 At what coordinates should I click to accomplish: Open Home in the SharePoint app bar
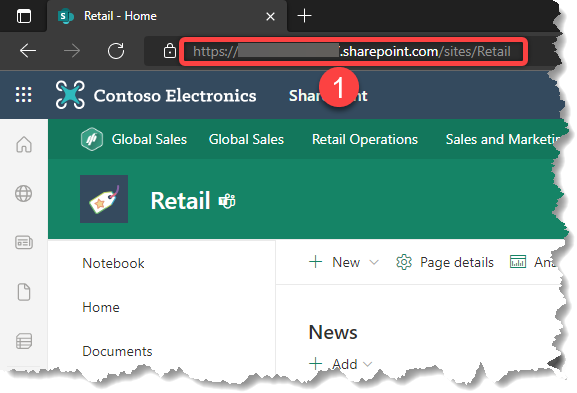point(24,144)
